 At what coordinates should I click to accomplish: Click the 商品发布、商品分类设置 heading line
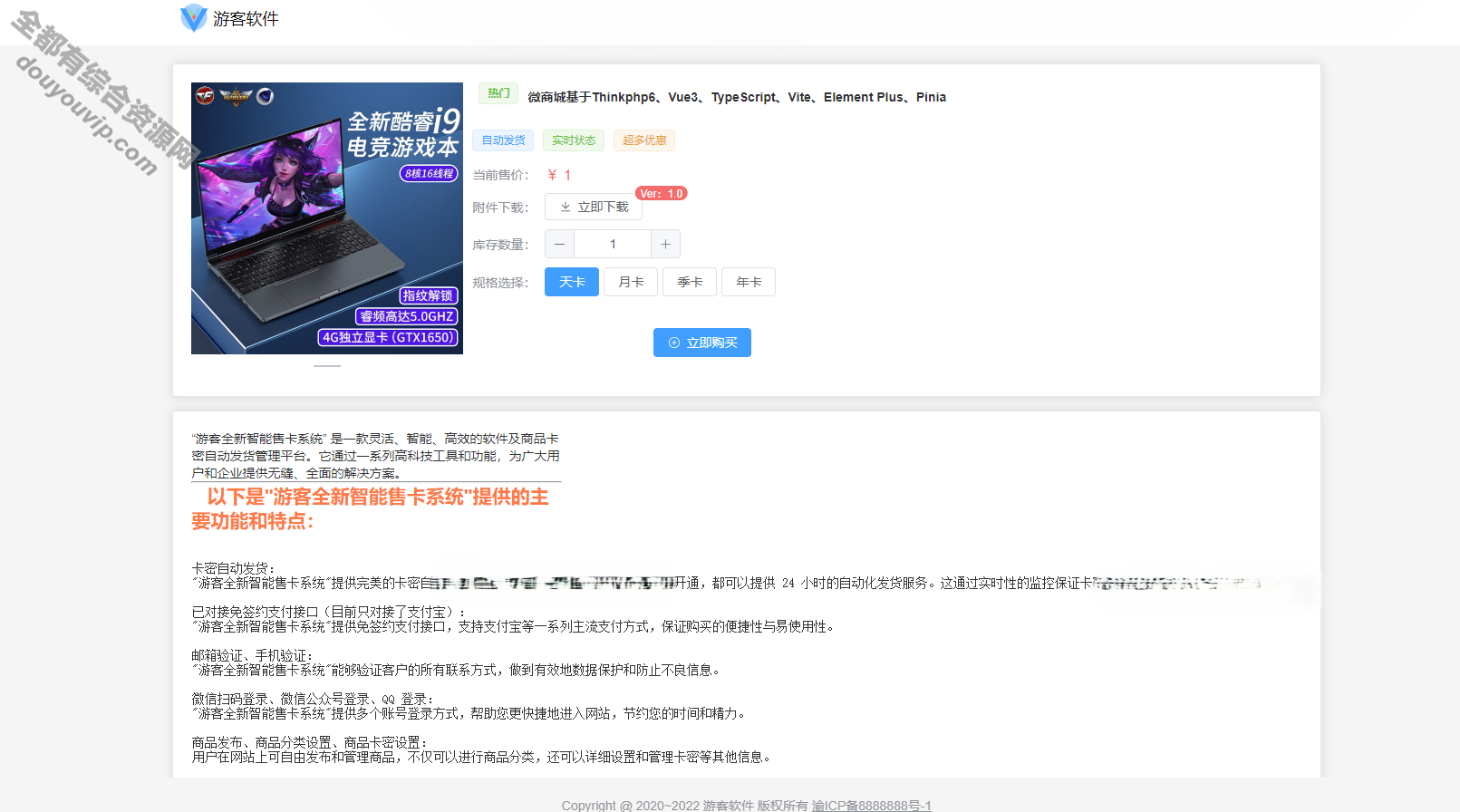[309, 742]
